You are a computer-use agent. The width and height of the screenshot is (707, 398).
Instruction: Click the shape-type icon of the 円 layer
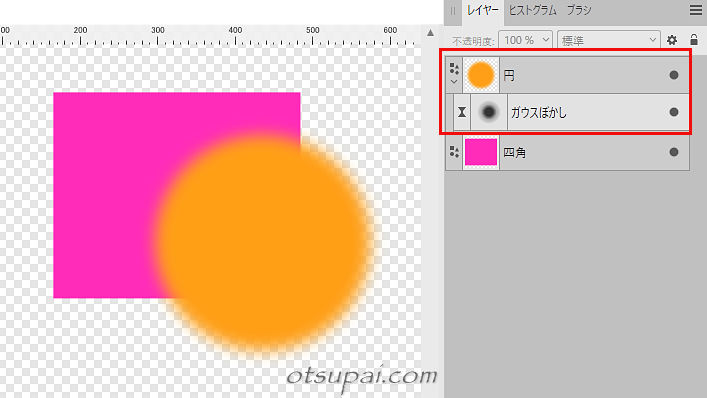coord(454,69)
